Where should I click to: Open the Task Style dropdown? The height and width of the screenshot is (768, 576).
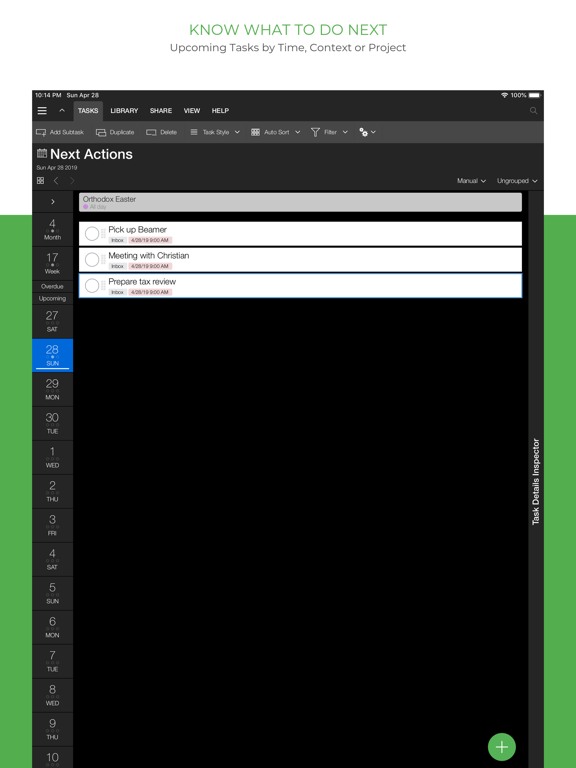215,132
